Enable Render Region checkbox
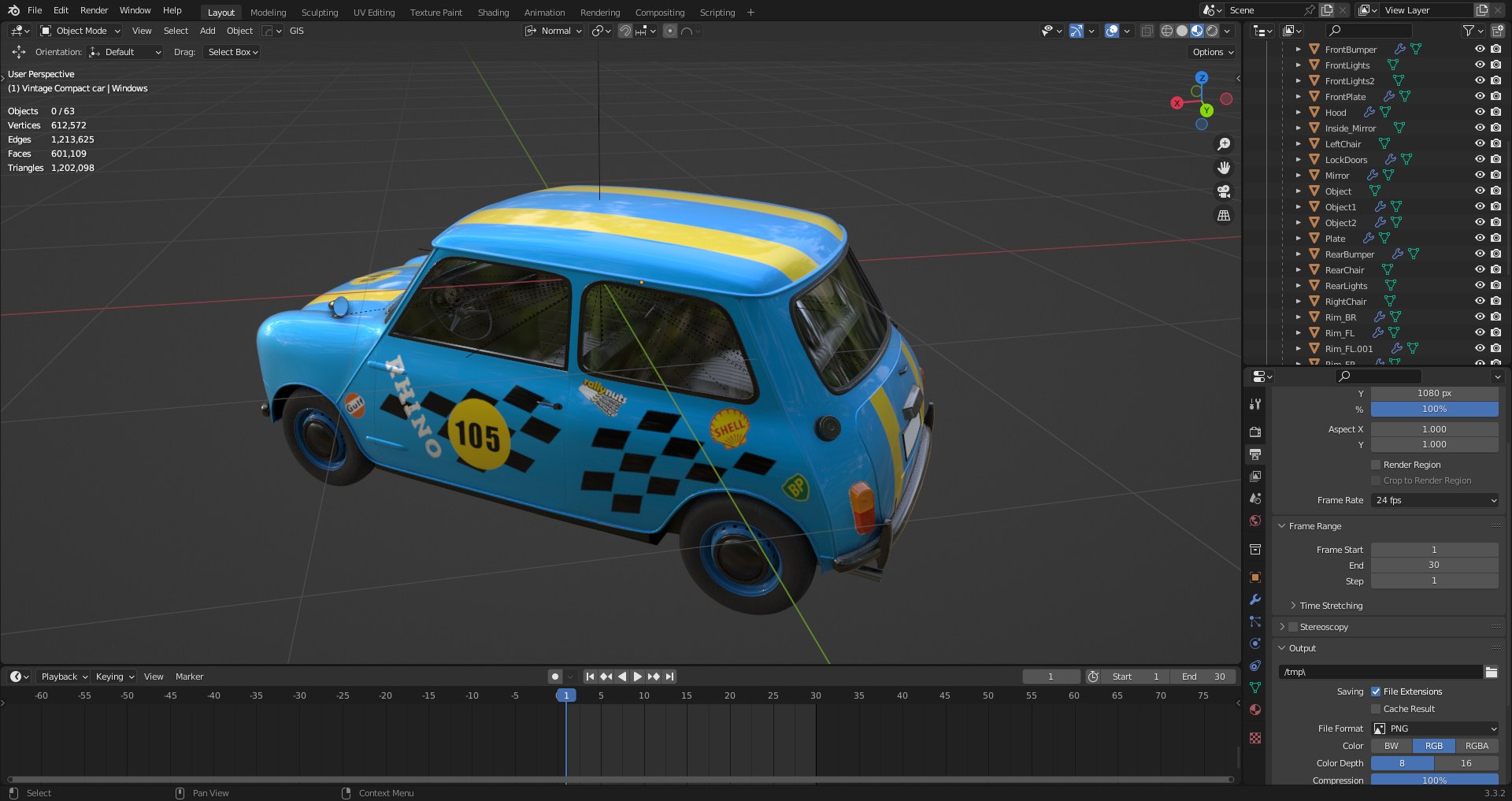 1376,465
